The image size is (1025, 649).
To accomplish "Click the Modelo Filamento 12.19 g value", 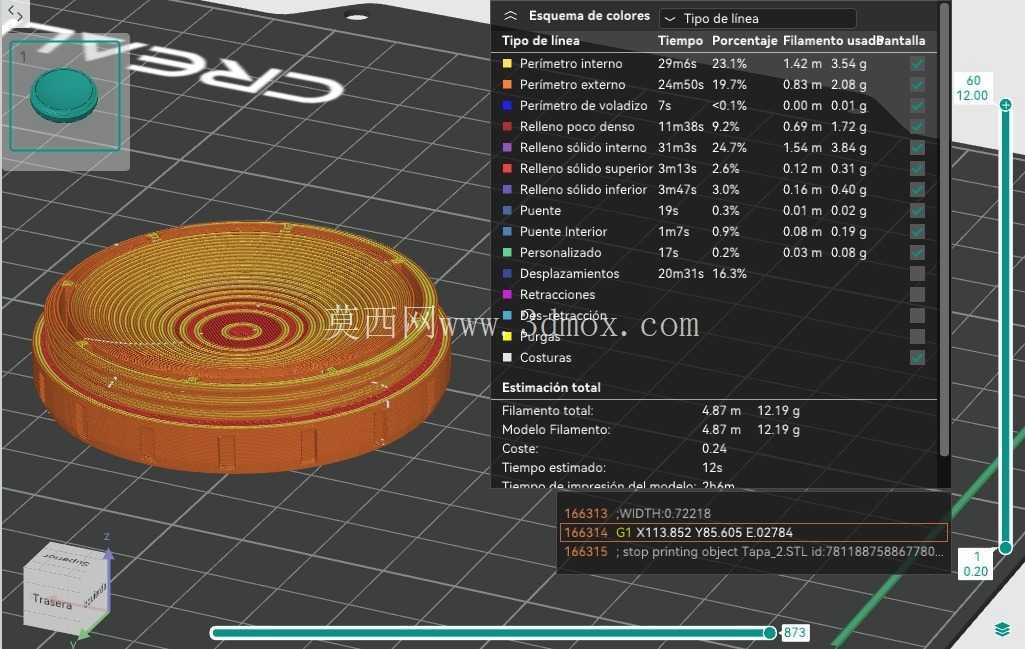I will (778, 429).
